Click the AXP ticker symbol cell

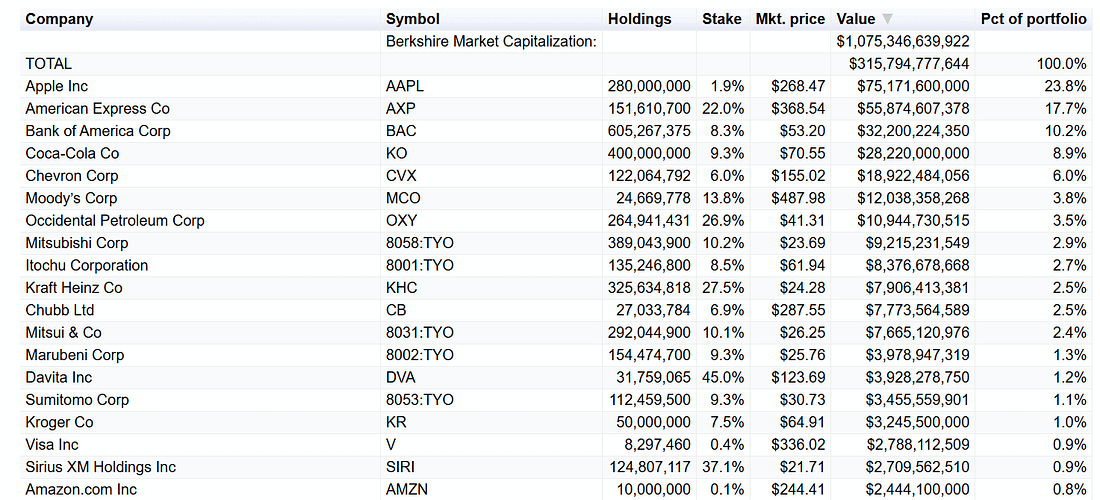click(x=400, y=108)
